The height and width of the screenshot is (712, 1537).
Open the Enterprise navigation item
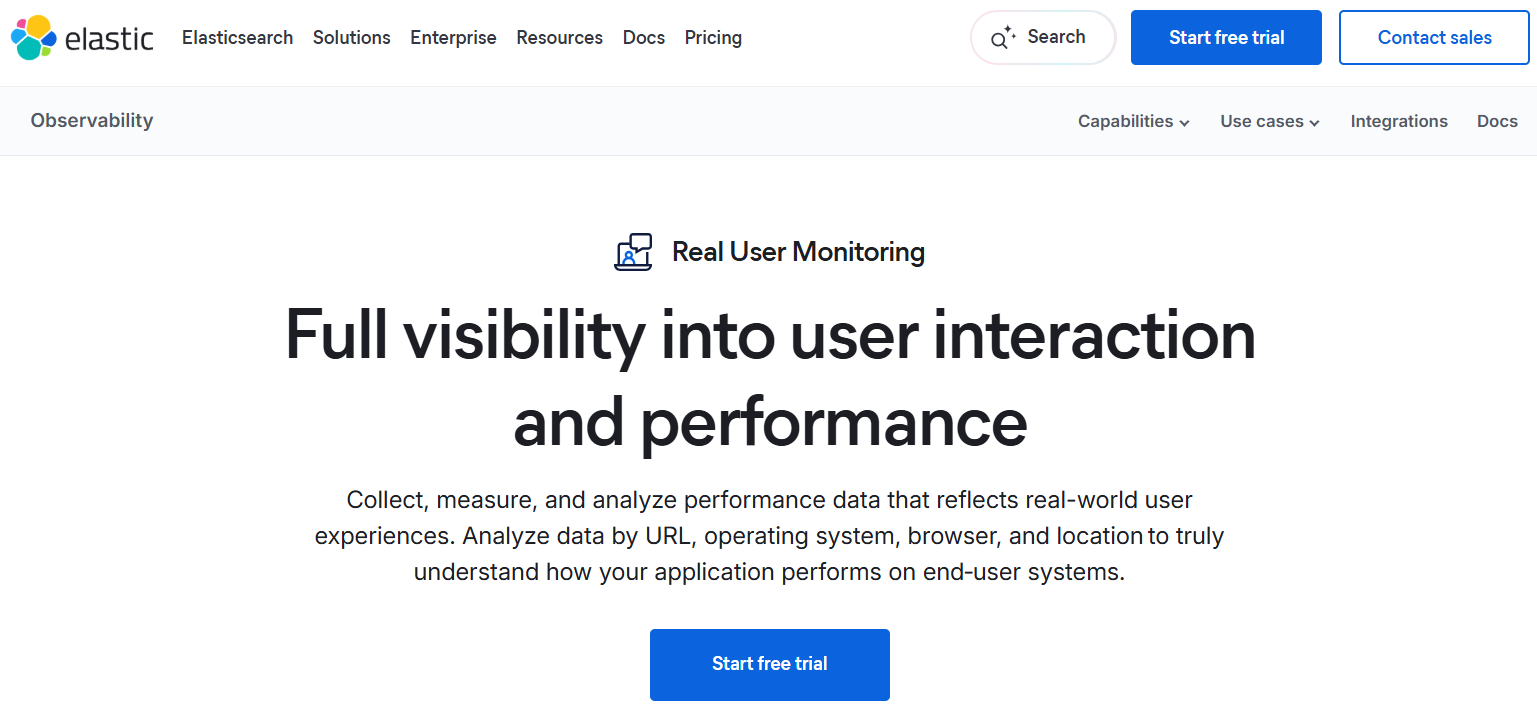(x=453, y=38)
